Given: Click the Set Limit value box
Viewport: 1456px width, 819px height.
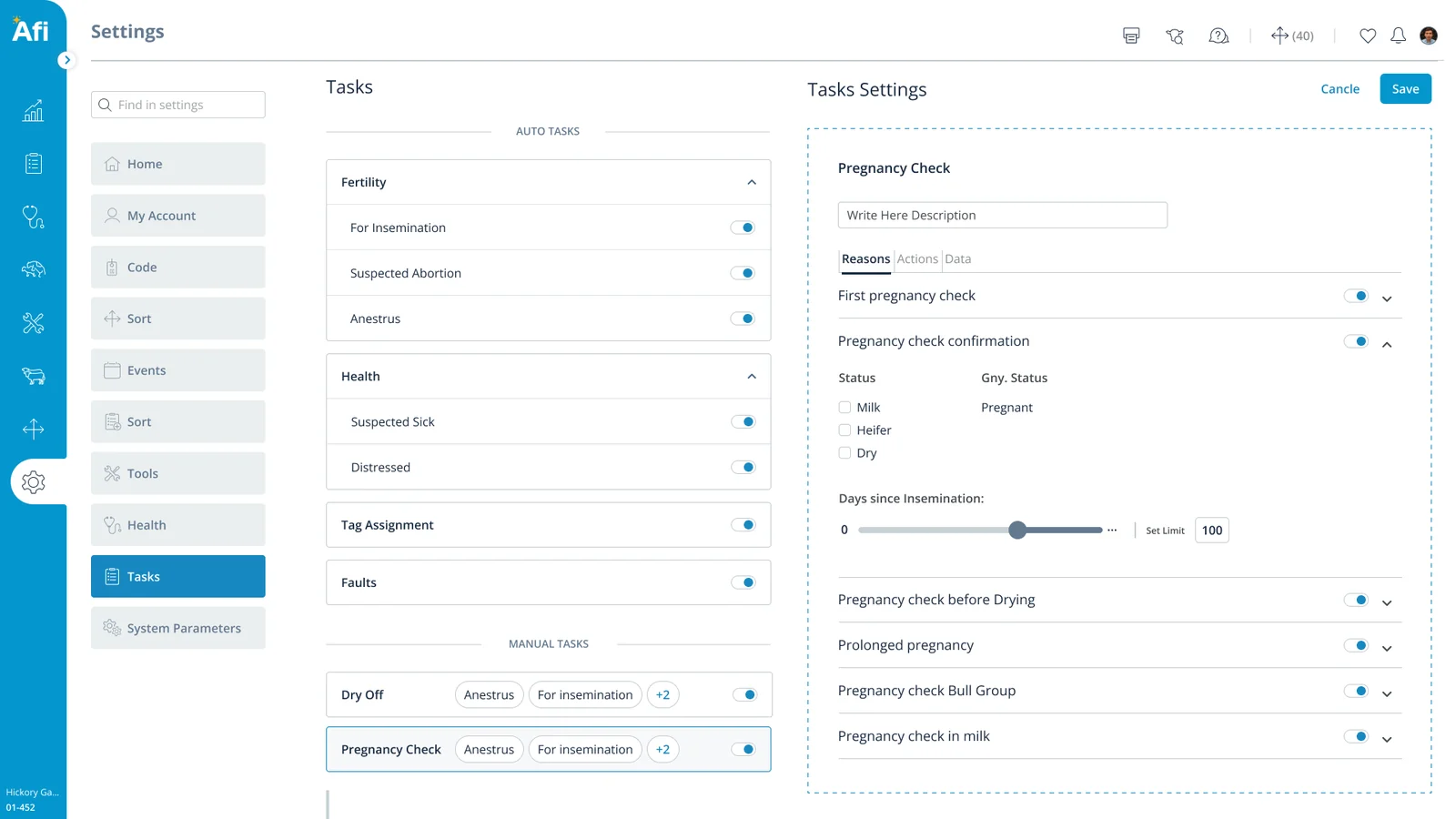Looking at the screenshot, I should point(1212,531).
